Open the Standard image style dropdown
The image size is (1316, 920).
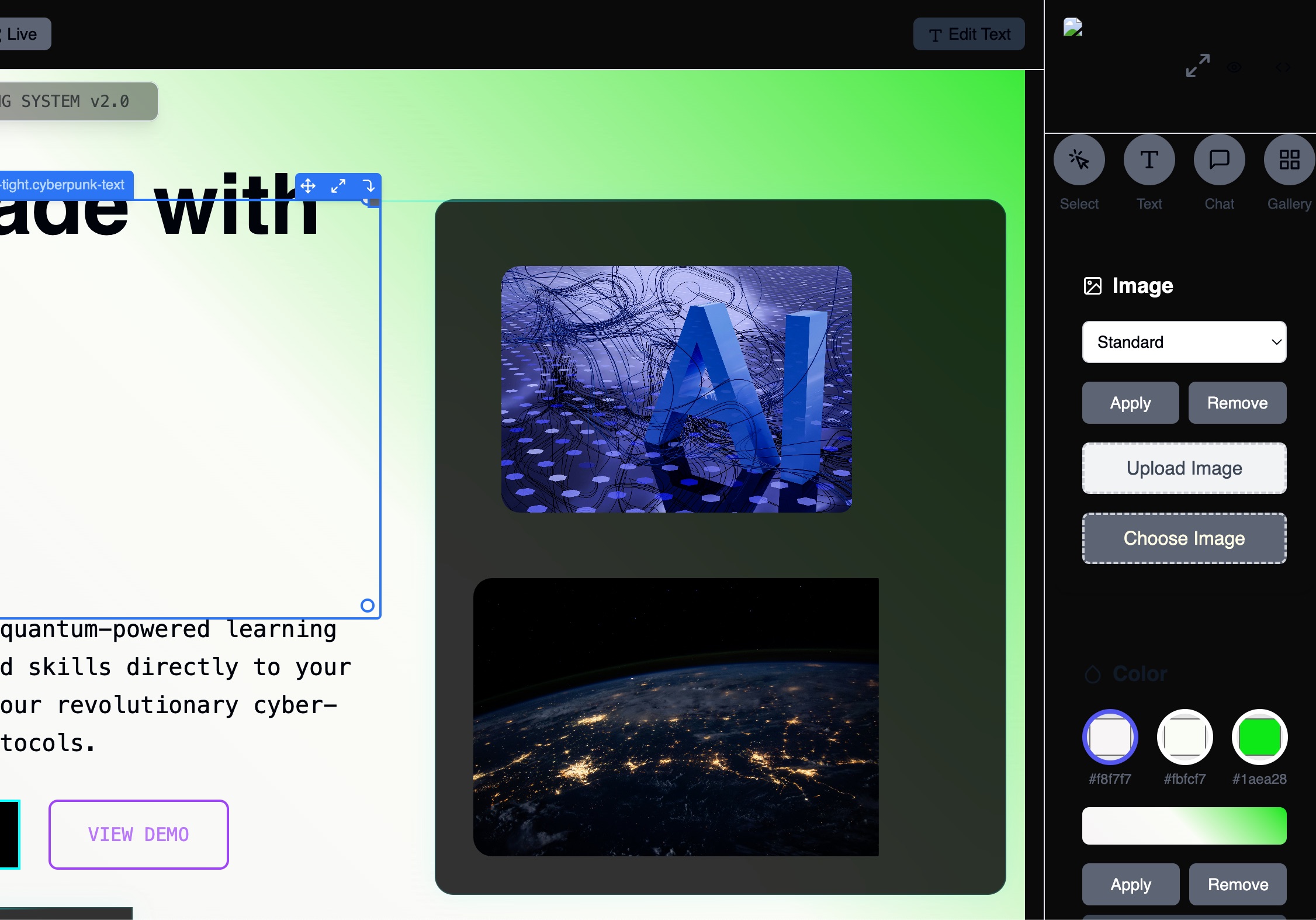[1185, 342]
